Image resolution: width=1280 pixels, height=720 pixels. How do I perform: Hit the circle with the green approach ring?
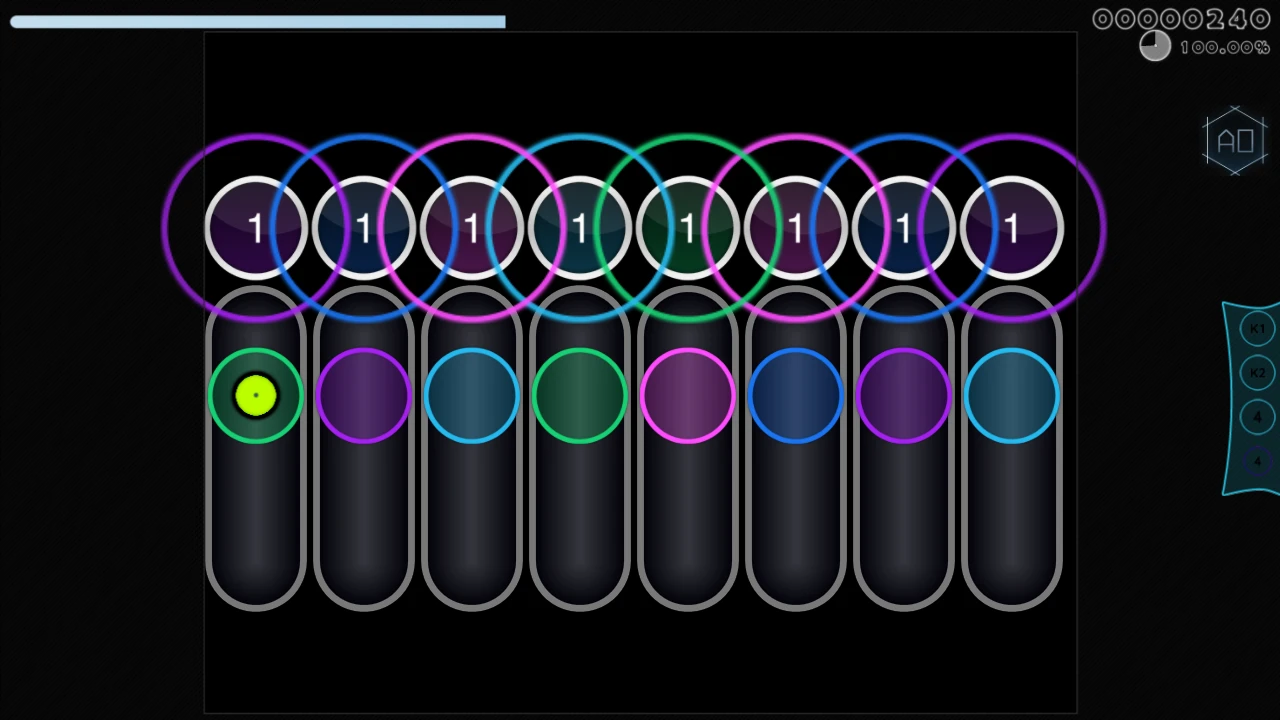click(687, 229)
